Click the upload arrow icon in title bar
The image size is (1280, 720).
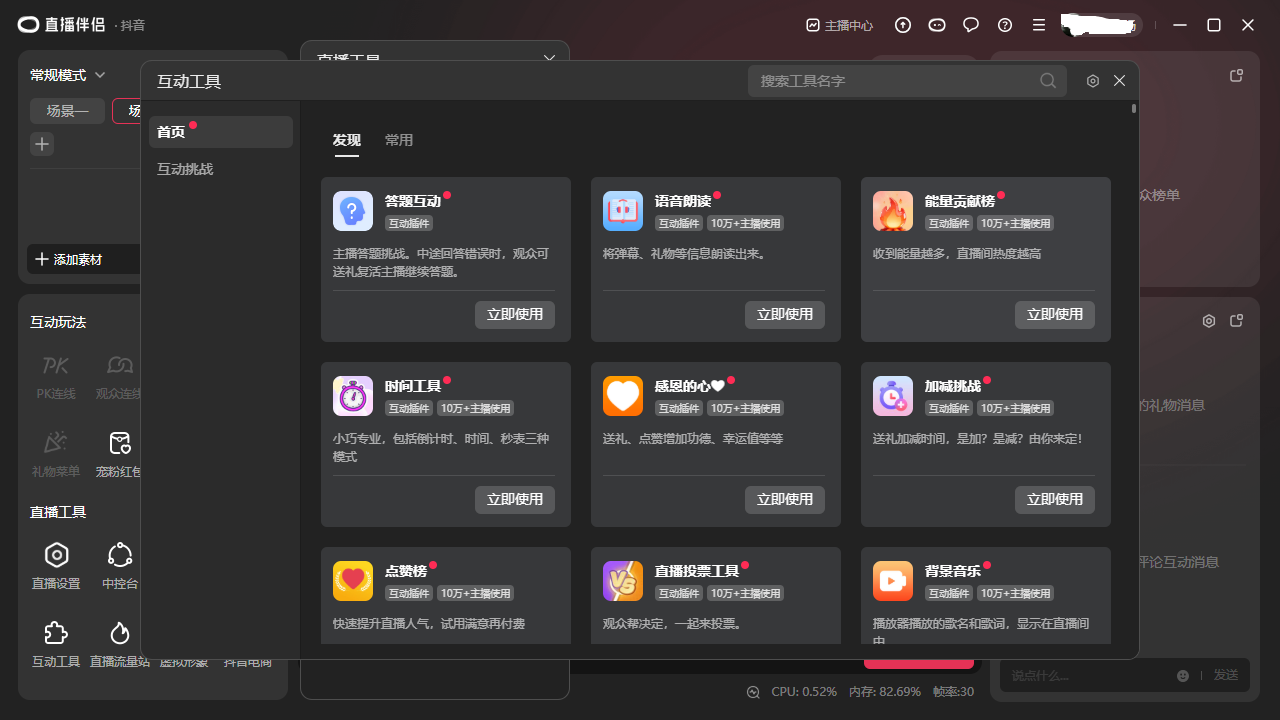[903, 25]
